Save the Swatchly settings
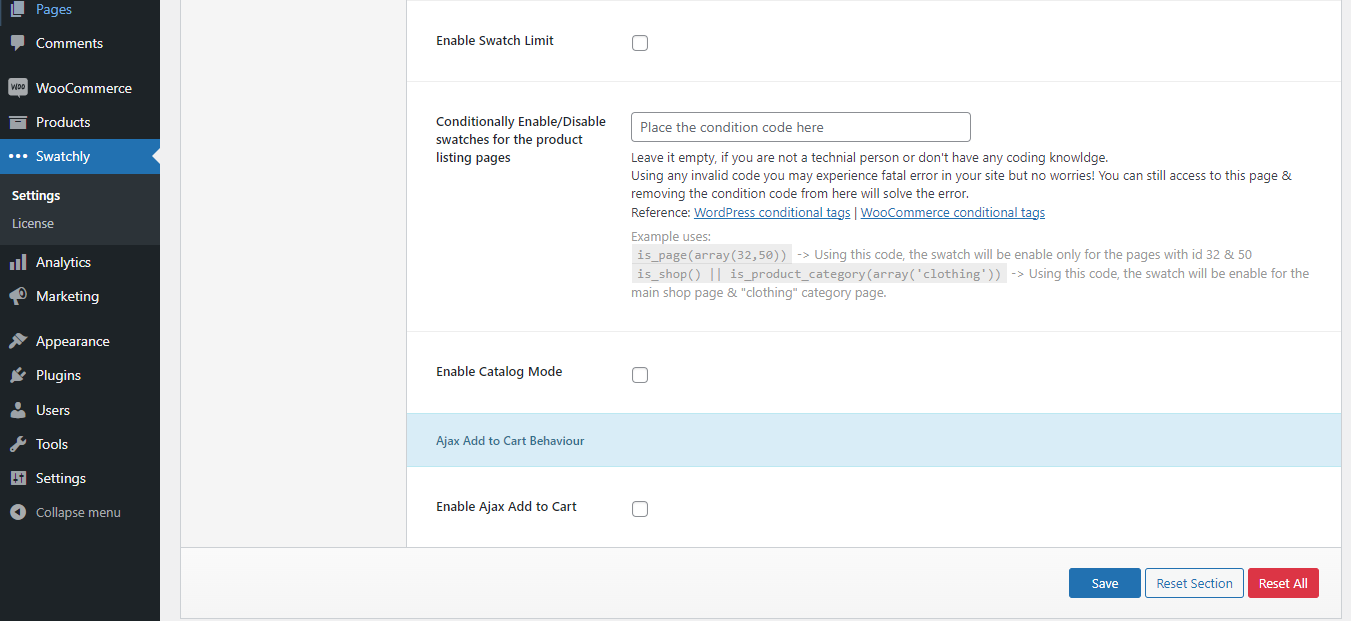 coord(1104,583)
